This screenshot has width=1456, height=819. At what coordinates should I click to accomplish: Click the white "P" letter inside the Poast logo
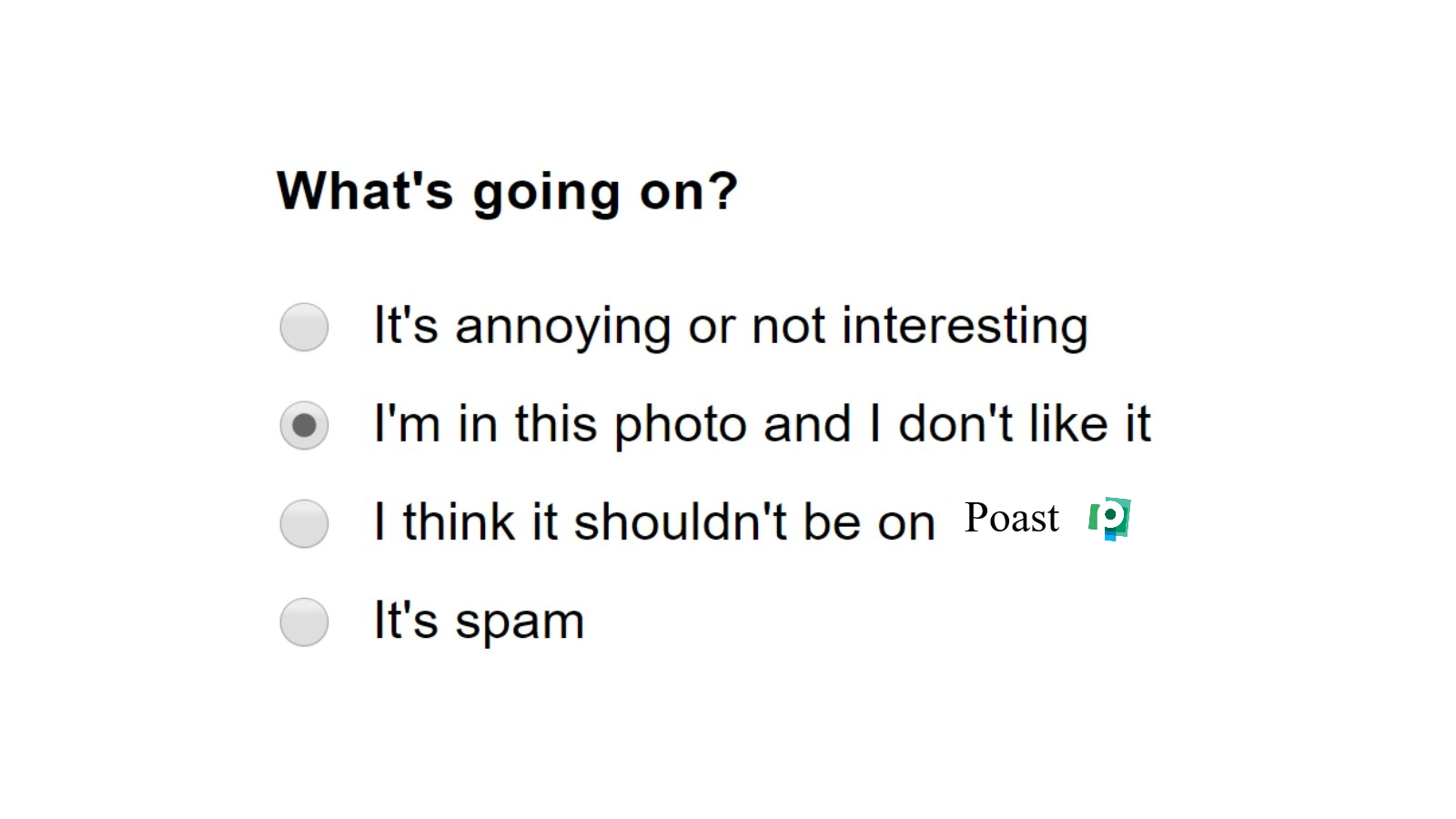tap(1110, 517)
